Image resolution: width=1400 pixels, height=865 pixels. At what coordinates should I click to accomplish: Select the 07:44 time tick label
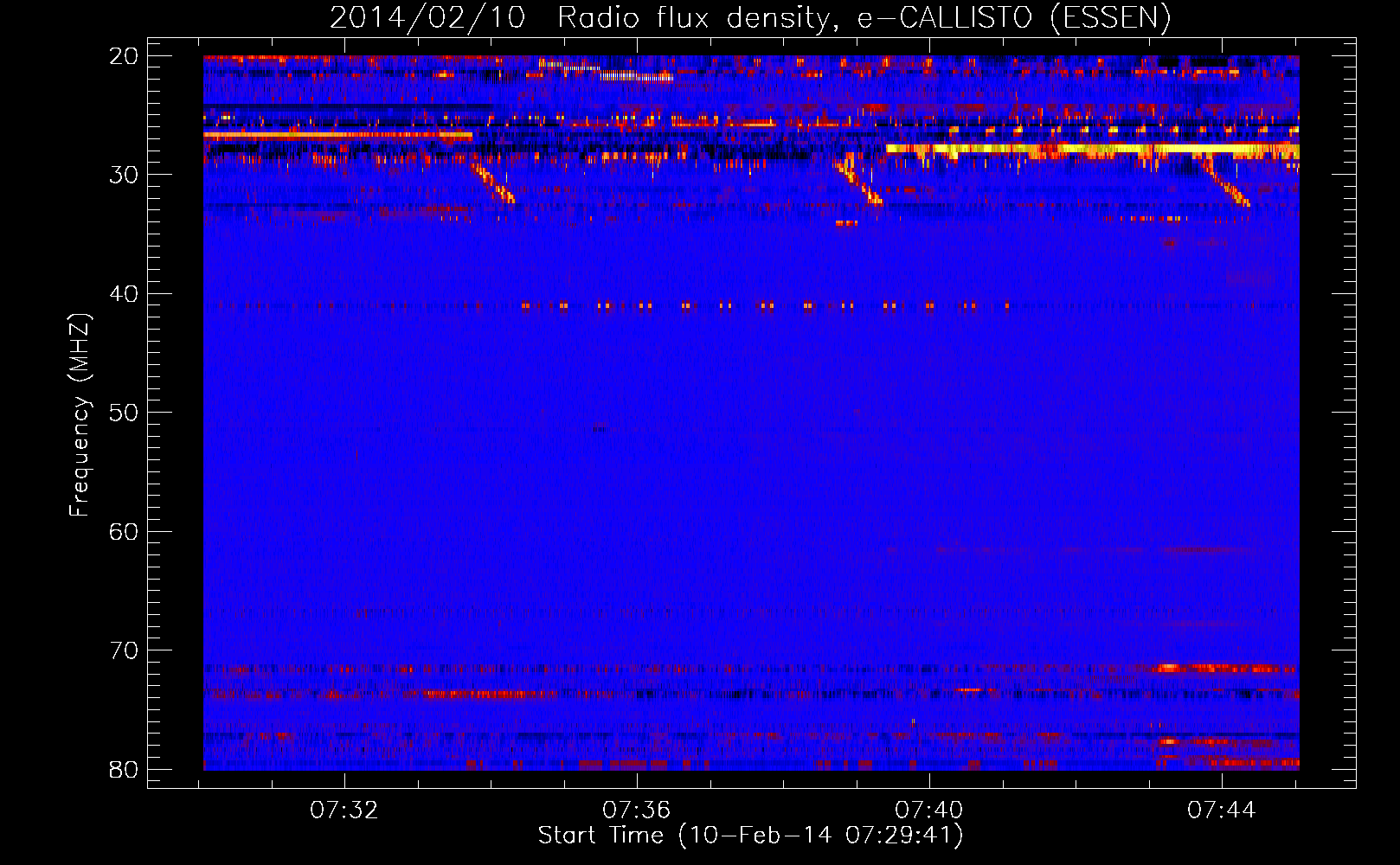(1222, 810)
